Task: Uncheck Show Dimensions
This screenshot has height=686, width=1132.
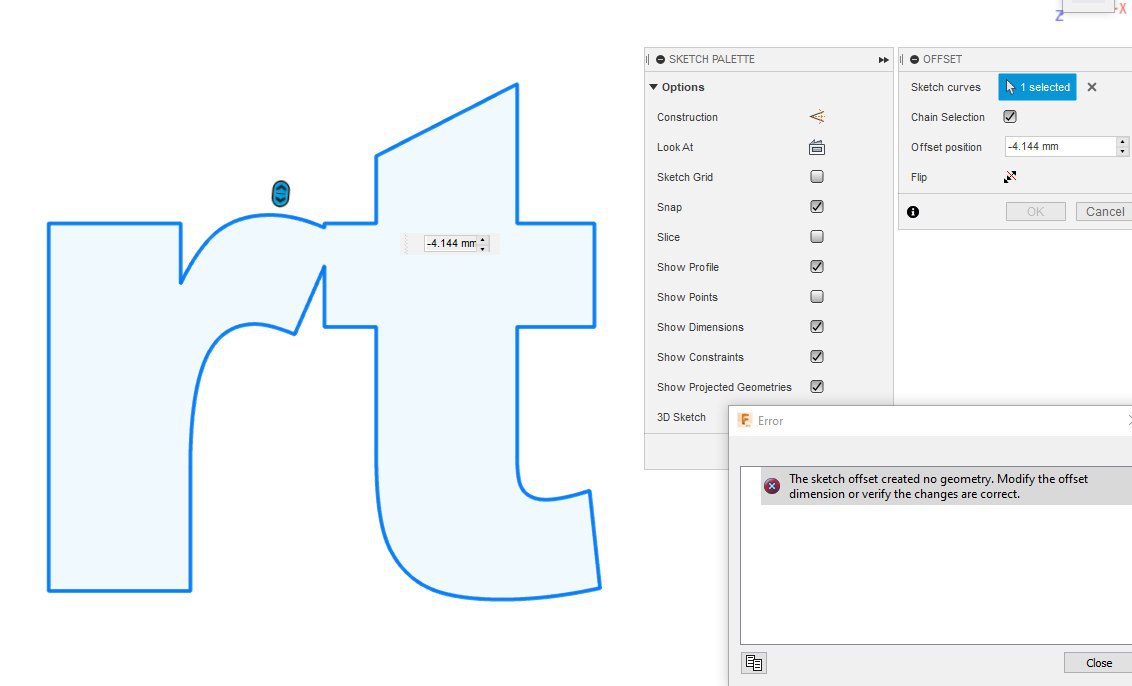Action: 817,326
